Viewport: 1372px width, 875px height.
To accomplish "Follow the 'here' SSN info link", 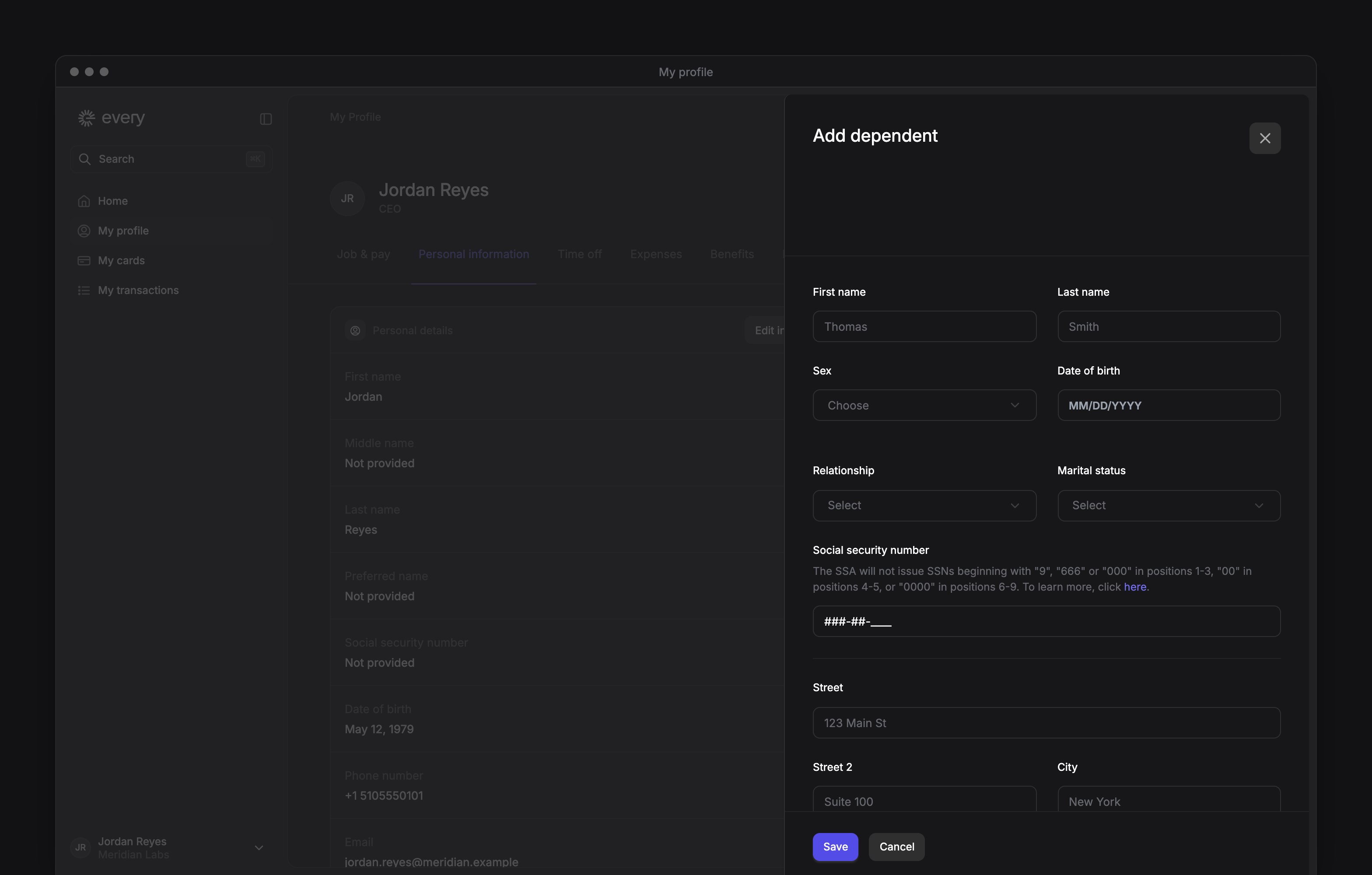I will [1134, 587].
